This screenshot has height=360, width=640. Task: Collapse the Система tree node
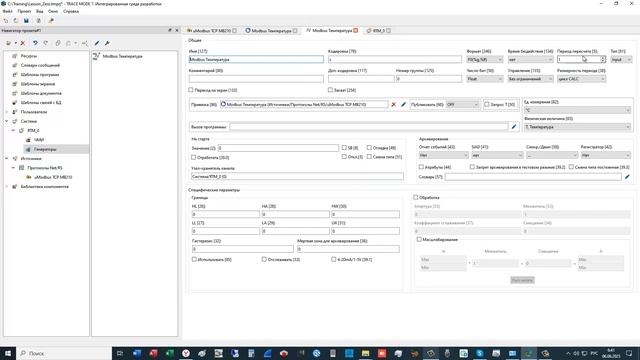(7, 121)
